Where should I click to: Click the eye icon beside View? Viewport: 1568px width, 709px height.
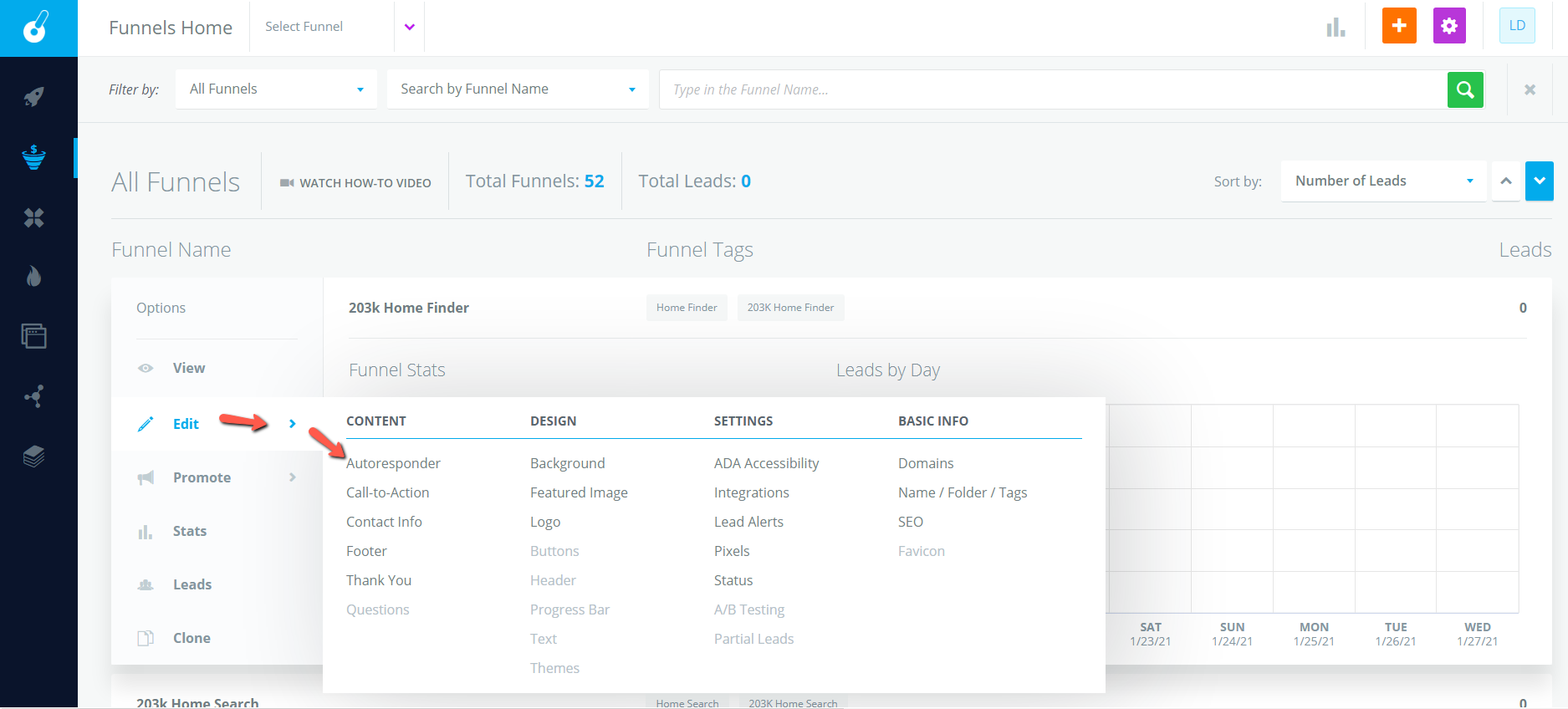pyautogui.click(x=146, y=368)
